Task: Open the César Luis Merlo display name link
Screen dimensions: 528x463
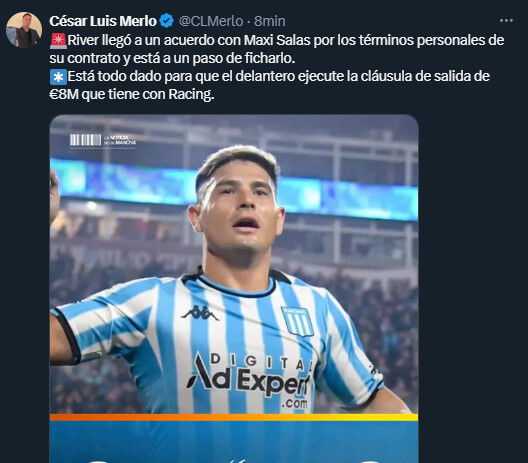Action: (x=103, y=21)
